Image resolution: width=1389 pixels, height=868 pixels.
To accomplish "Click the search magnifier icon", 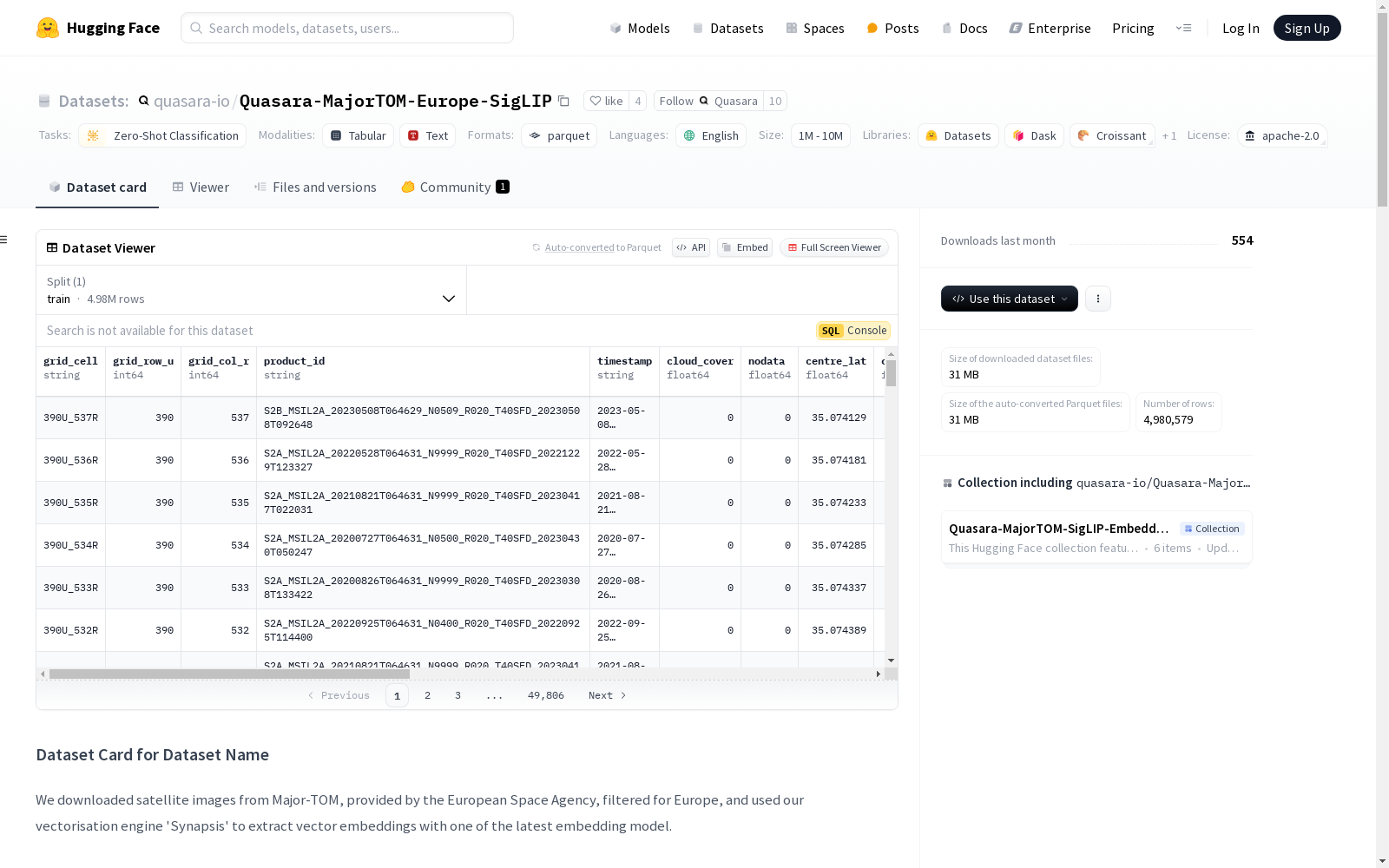I will pos(197,28).
